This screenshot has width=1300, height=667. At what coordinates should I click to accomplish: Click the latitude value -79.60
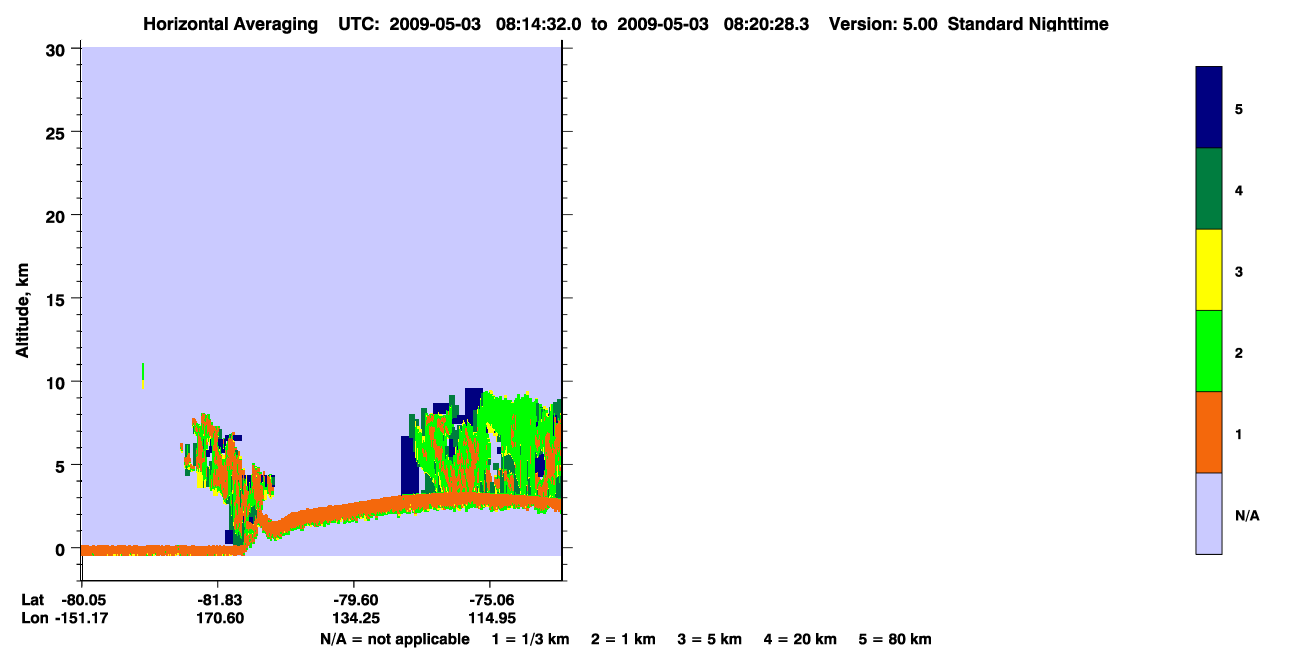tap(354, 599)
